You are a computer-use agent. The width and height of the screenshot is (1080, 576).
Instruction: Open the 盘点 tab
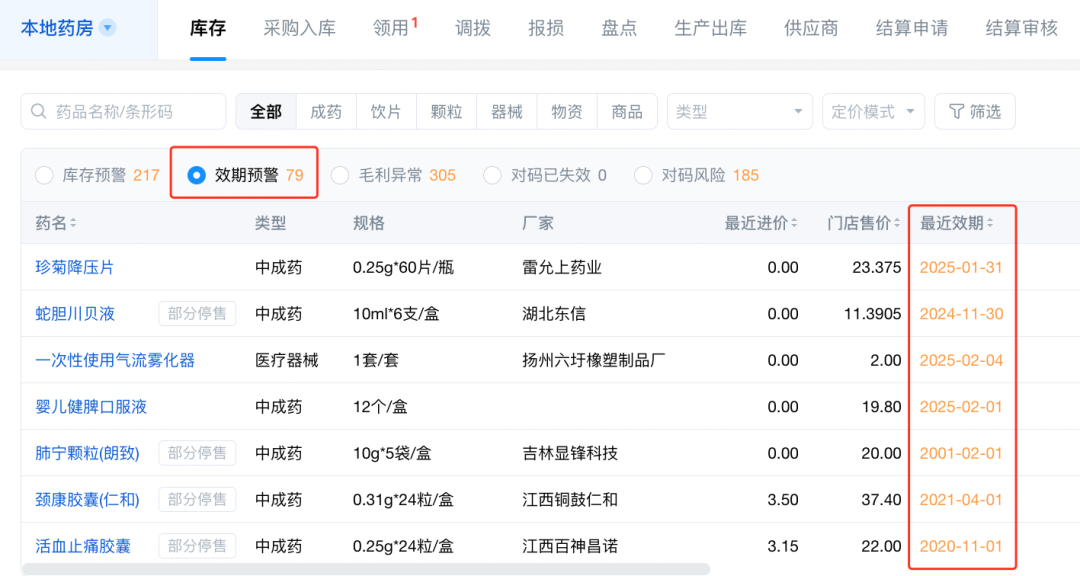point(619,28)
